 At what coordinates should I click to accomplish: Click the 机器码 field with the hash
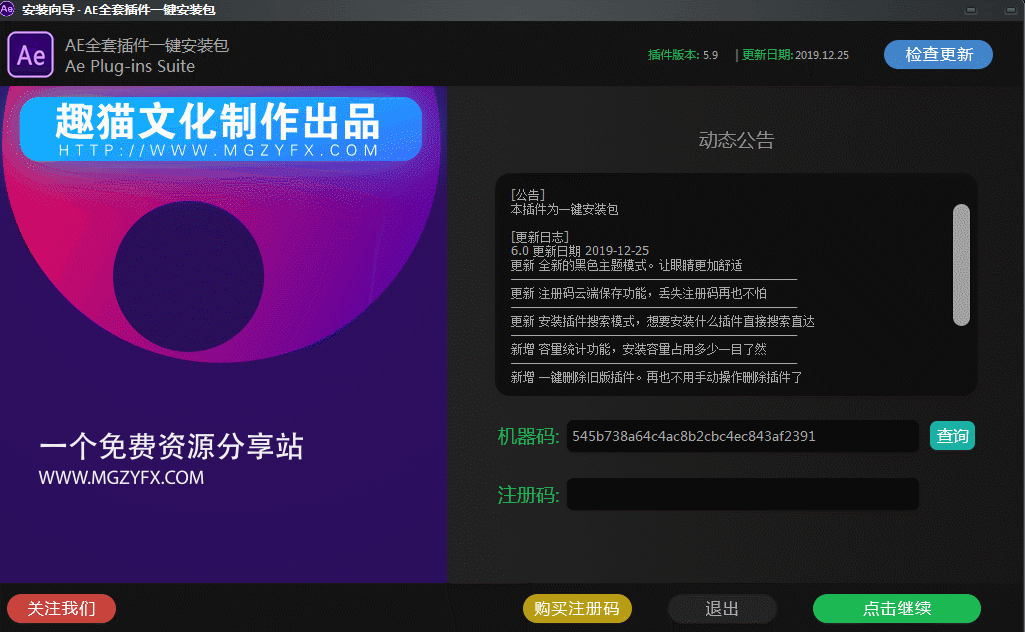click(x=742, y=436)
